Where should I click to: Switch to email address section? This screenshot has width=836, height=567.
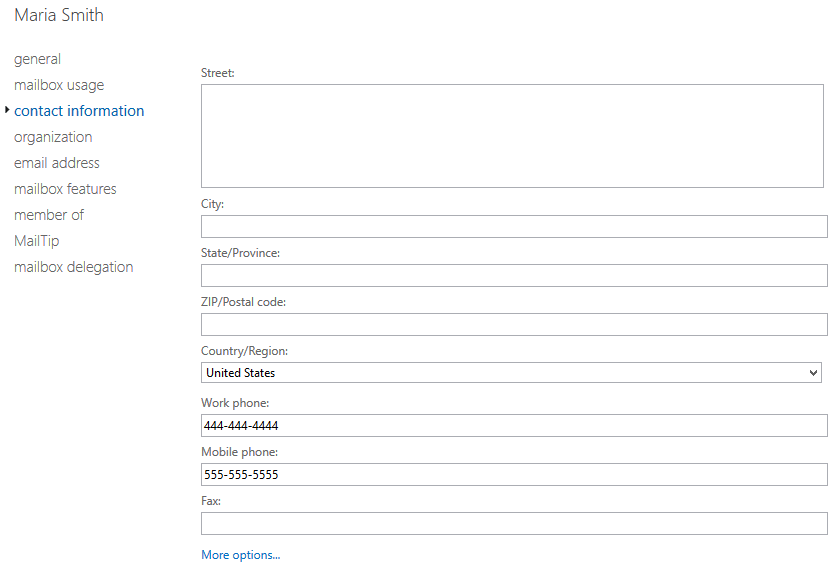pyautogui.click(x=57, y=163)
